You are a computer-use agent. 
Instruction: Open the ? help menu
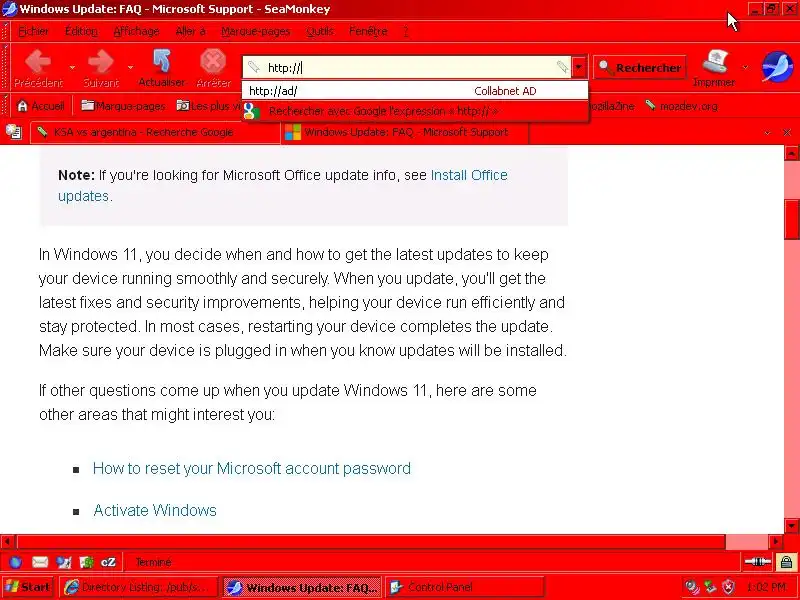tap(406, 31)
